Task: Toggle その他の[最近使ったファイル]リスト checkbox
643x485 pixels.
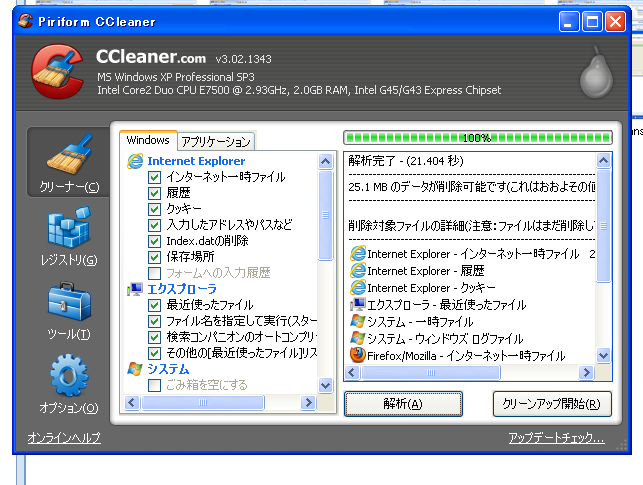Action: [x=154, y=353]
